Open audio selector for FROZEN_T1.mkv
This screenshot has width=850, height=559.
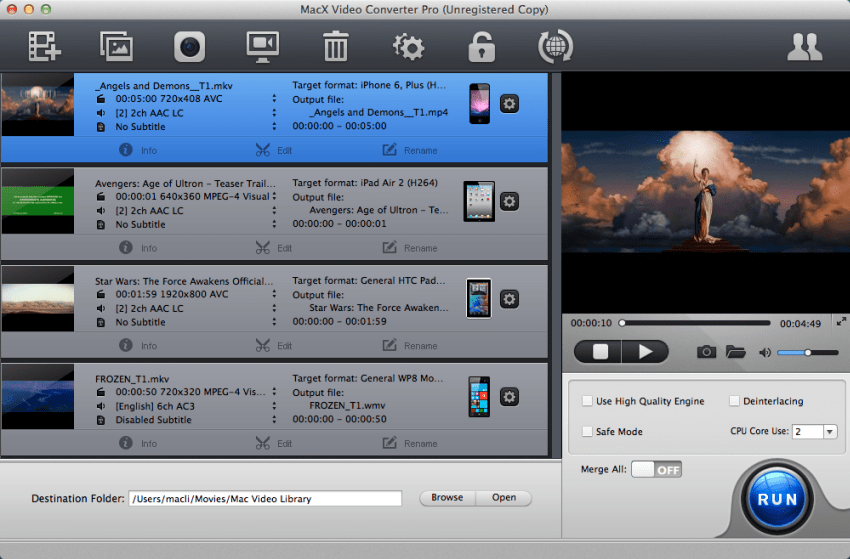274,406
